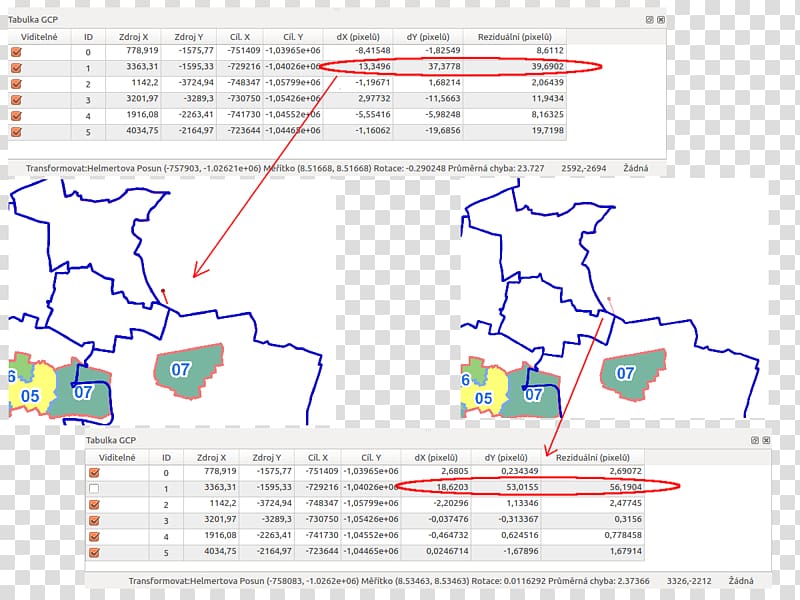This screenshot has height=600, width=800.
Task: Enable the unchecked point 1 in lower table
Action: tap(95, 488)
